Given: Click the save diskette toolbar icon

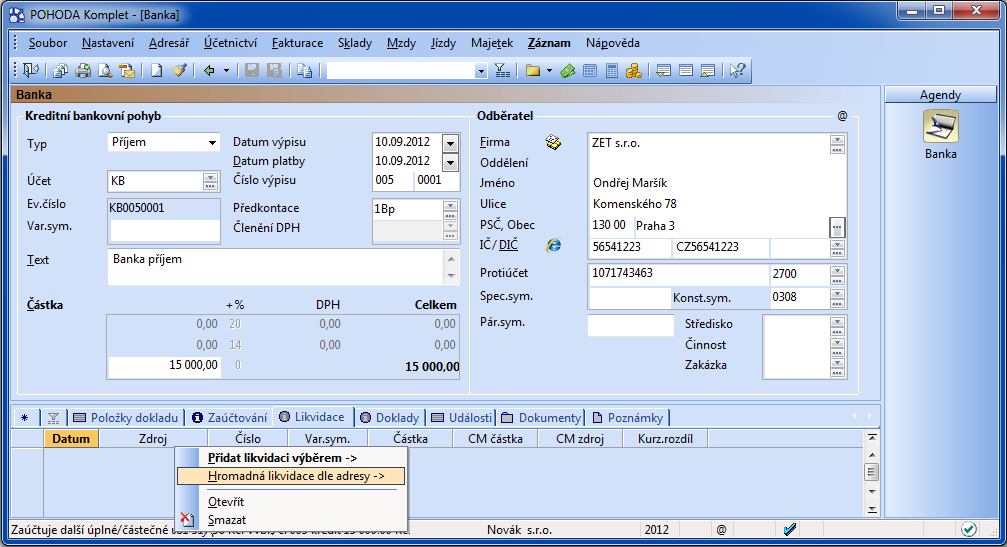Looking at the screenshot, I should (x=252, y=71).
